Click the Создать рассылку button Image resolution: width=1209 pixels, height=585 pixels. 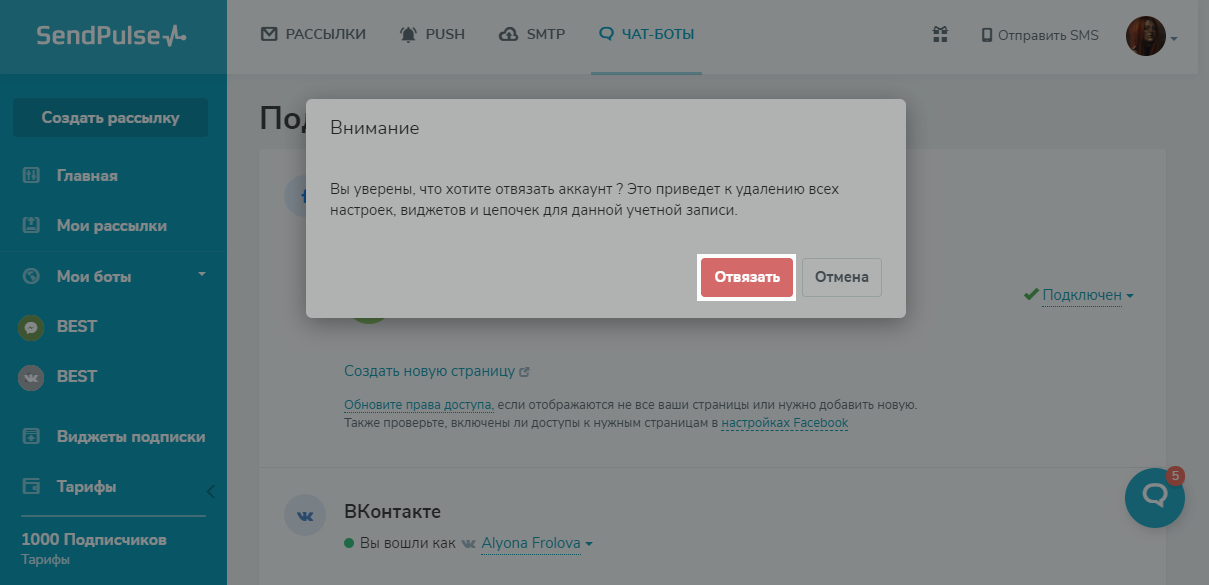click(110, 118)
